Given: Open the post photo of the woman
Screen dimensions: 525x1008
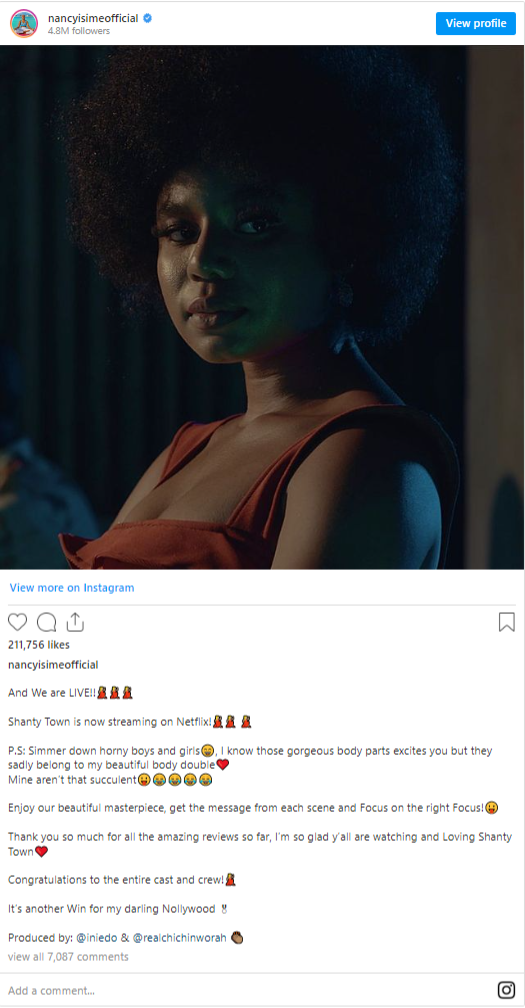Looking at the screenshot, I should point(262,307).
